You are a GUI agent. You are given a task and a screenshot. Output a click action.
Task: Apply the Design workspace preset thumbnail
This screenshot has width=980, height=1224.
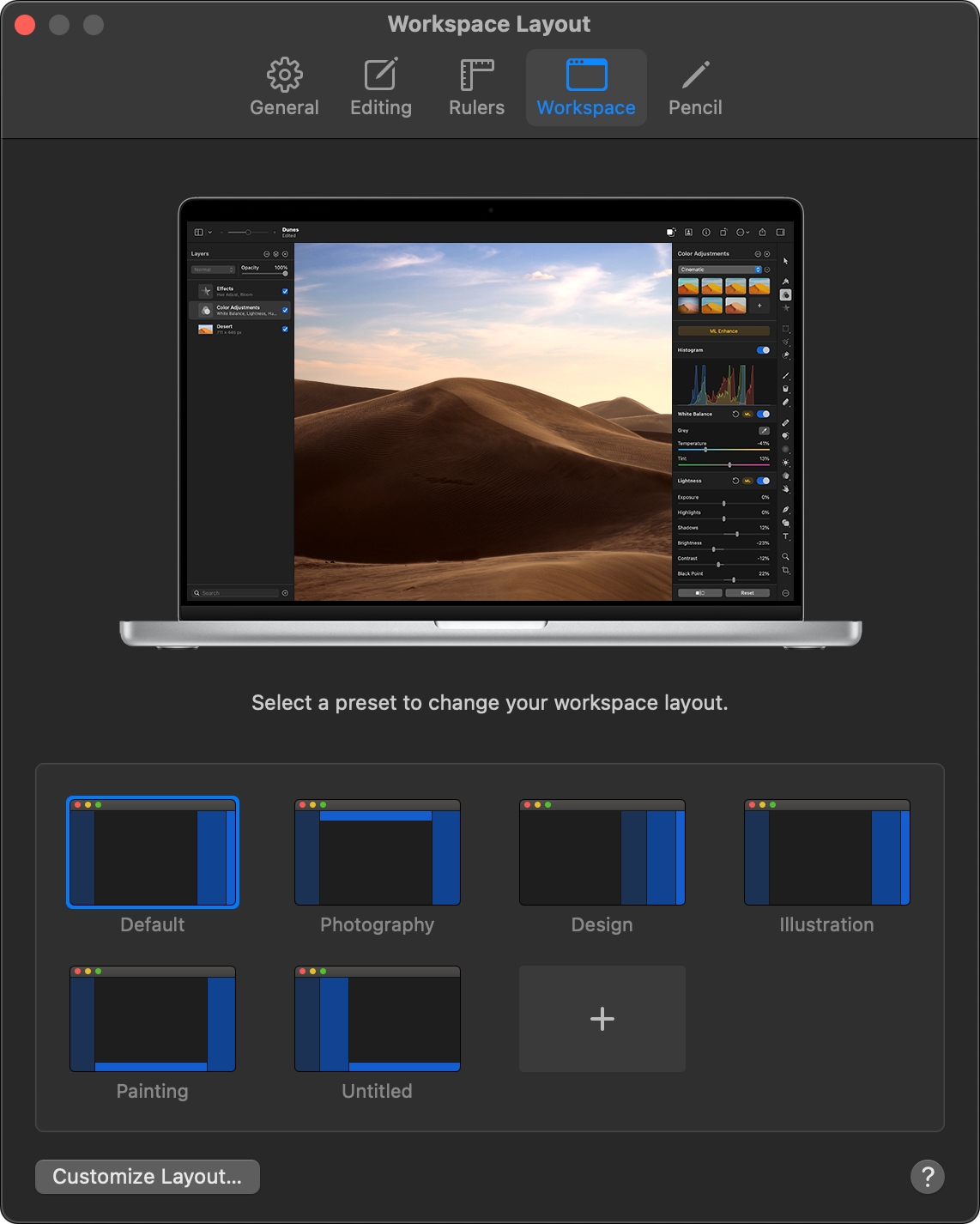point(602,852)
